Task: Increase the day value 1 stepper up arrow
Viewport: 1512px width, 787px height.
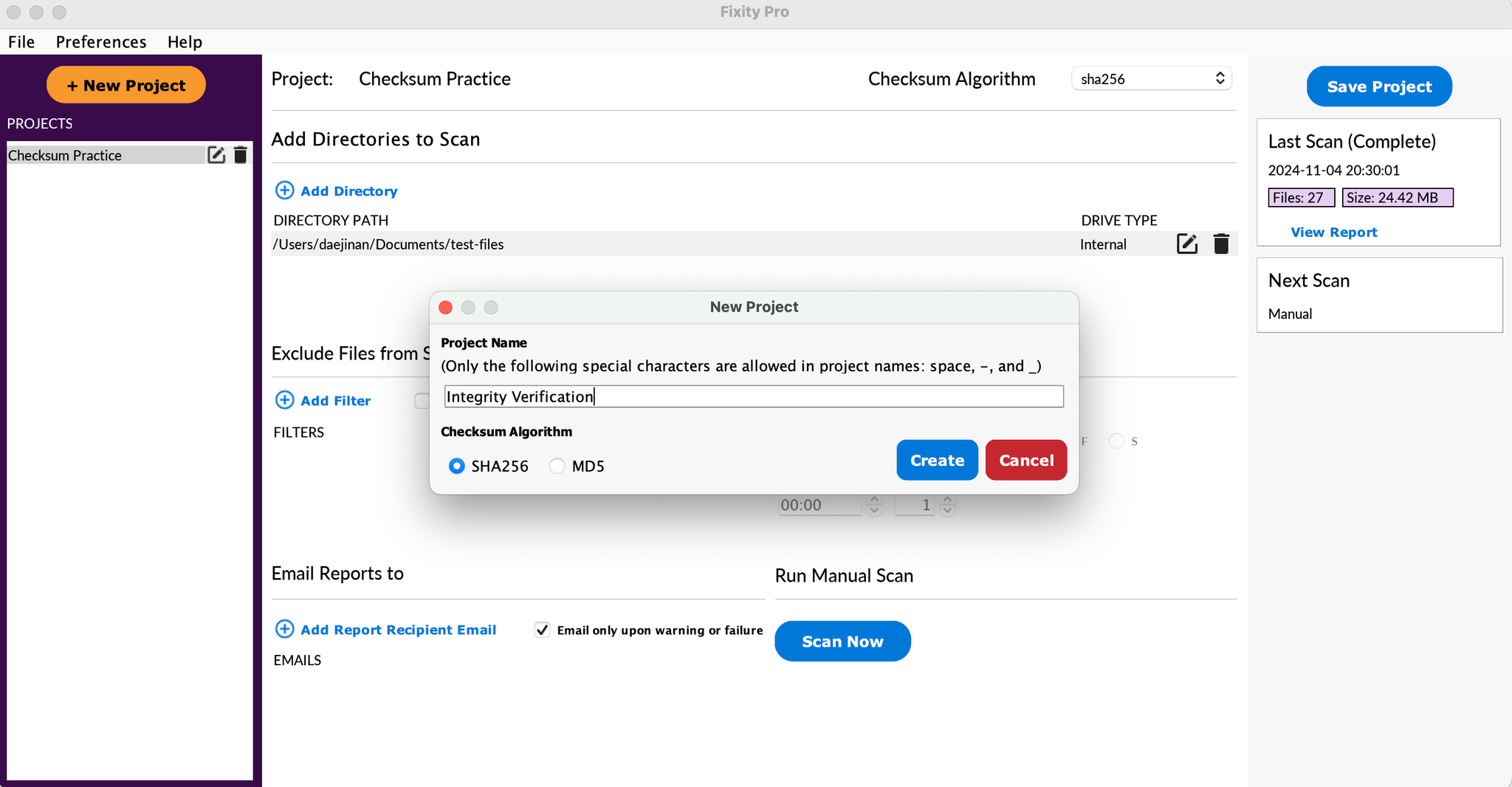Action: coord(947,499)
